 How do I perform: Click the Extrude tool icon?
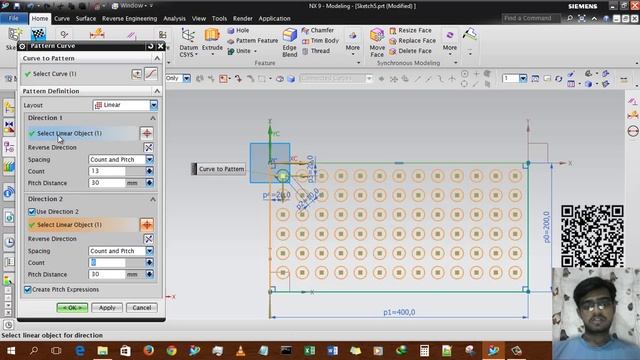(x=212, y=35)
